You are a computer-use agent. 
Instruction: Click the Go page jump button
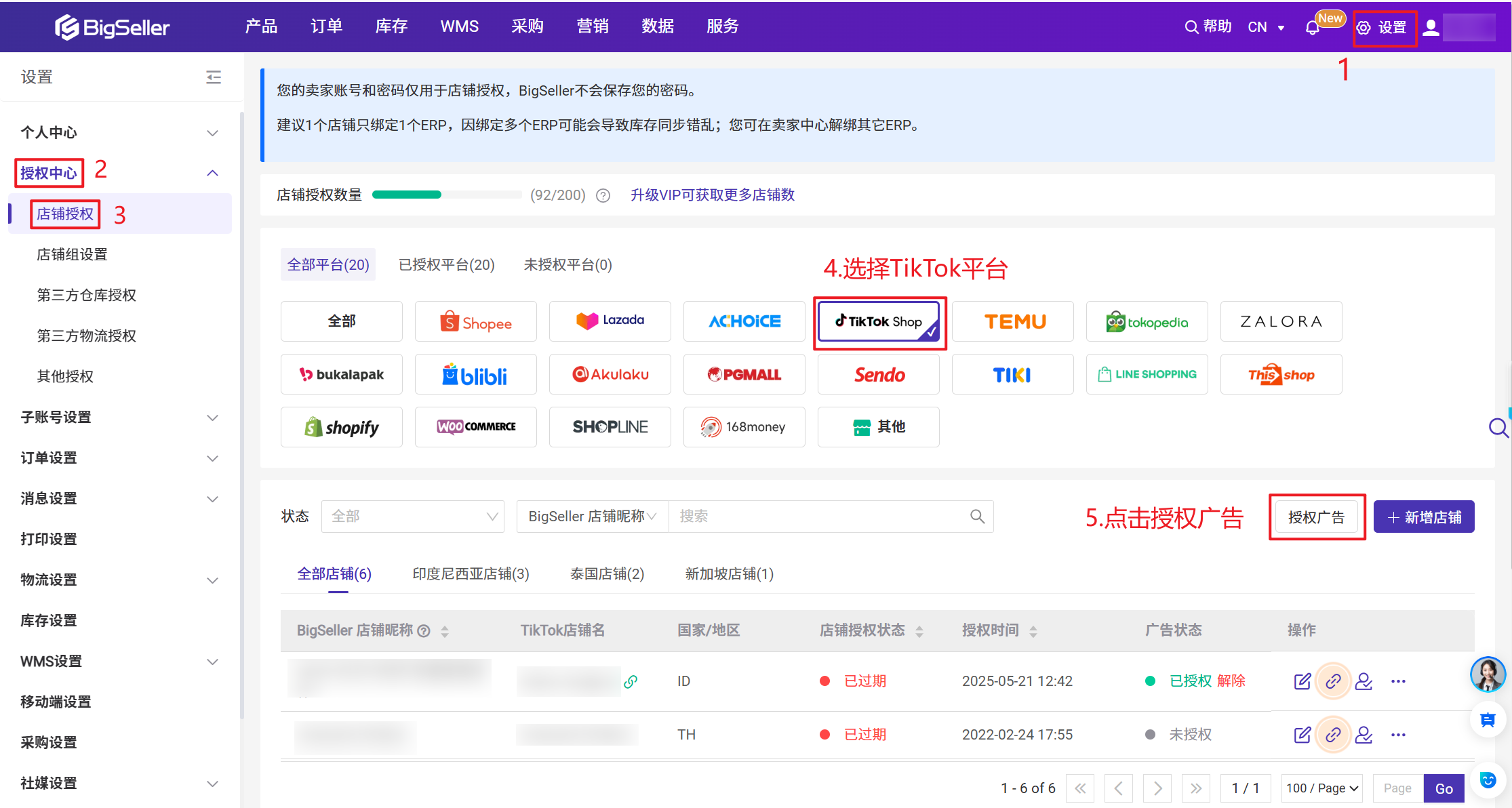pos(1444,789)
